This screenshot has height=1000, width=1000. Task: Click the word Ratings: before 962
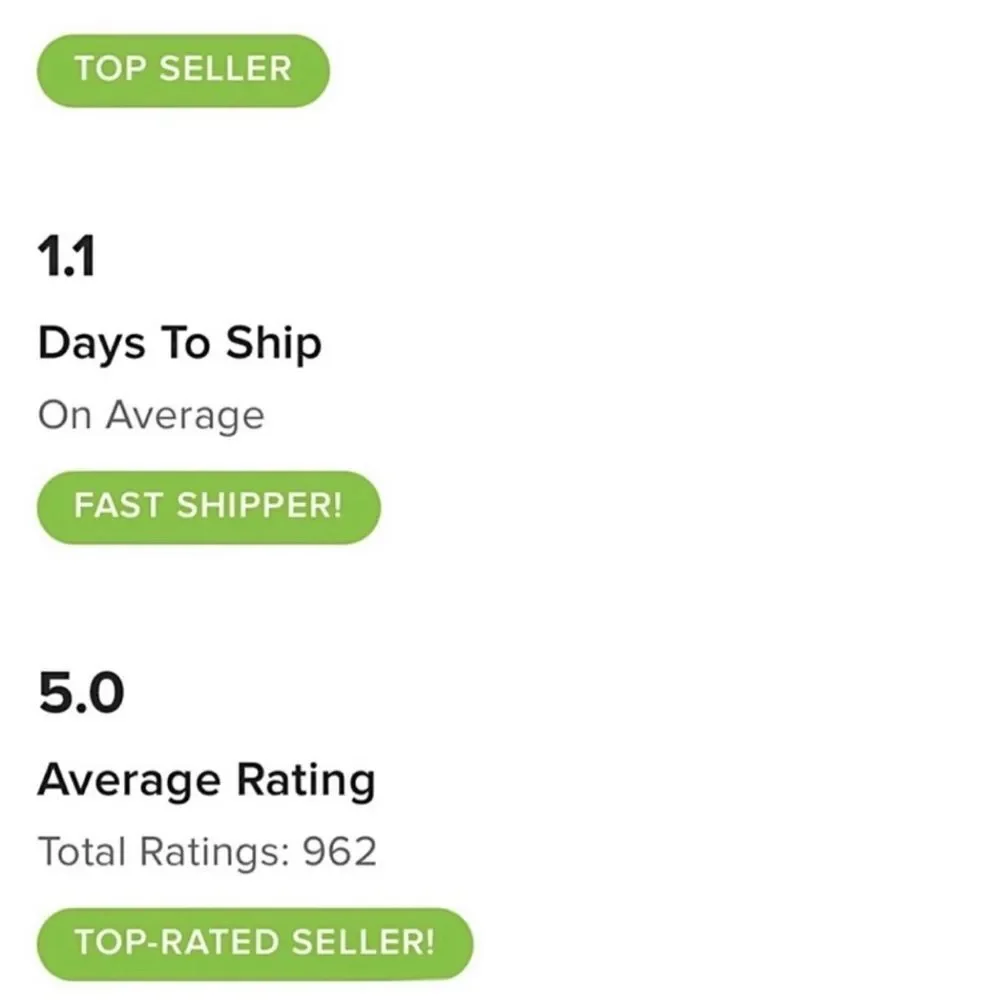point(215,853)
